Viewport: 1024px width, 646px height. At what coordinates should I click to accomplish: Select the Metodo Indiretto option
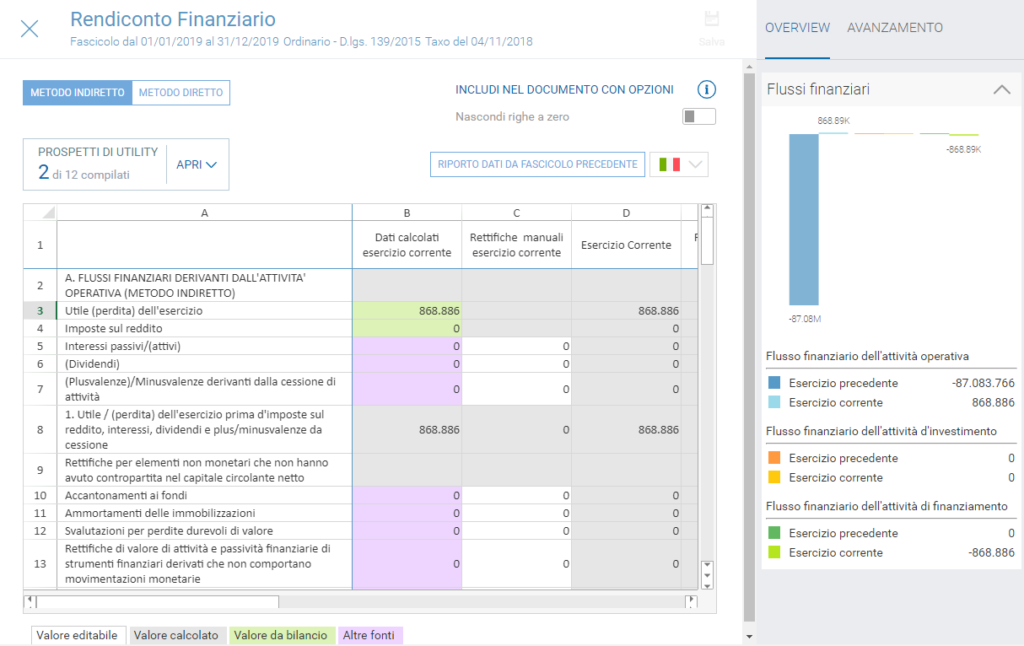point(77,93)
